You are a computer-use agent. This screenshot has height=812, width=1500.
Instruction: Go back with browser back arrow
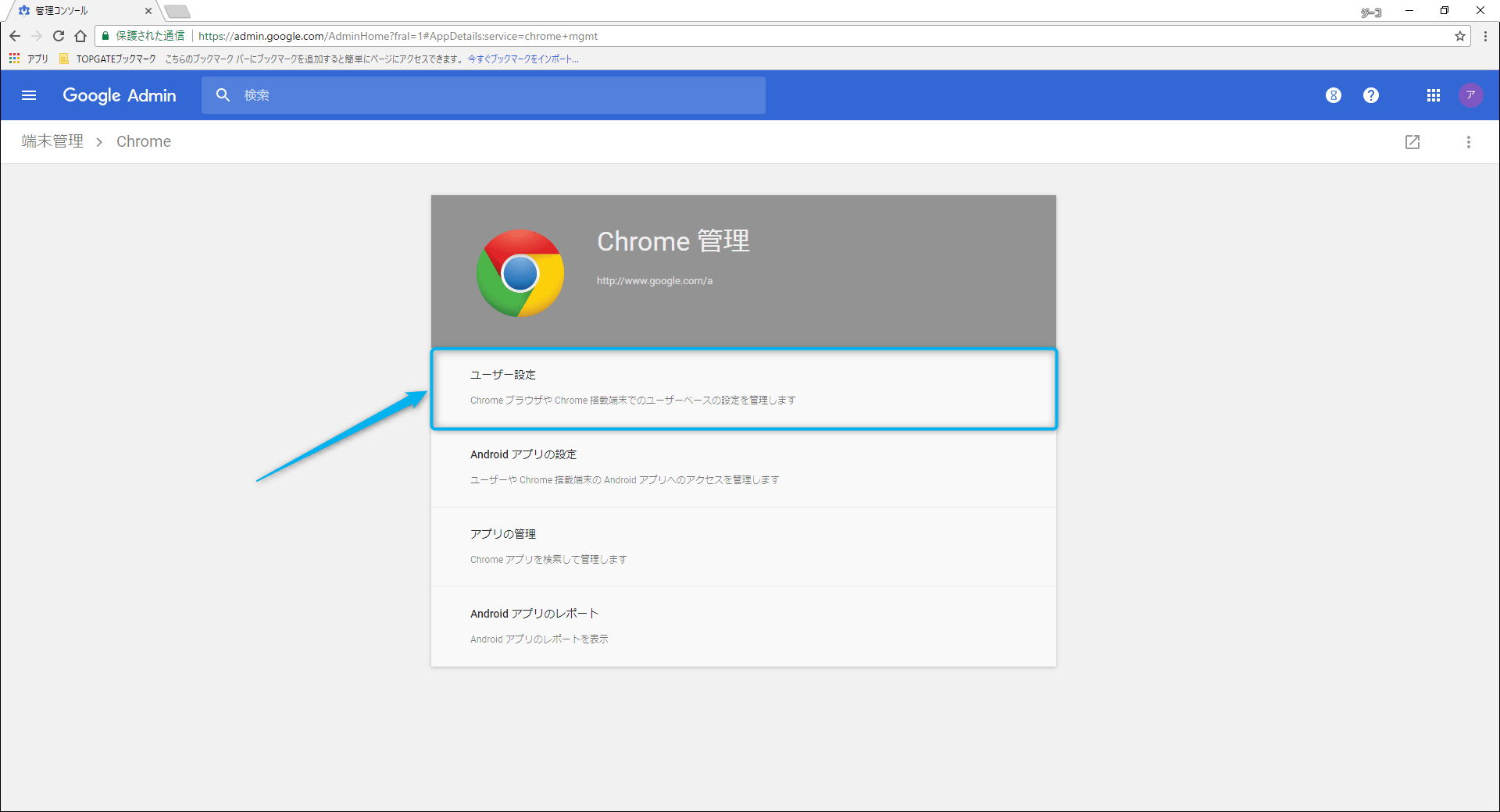coord(15,36)
